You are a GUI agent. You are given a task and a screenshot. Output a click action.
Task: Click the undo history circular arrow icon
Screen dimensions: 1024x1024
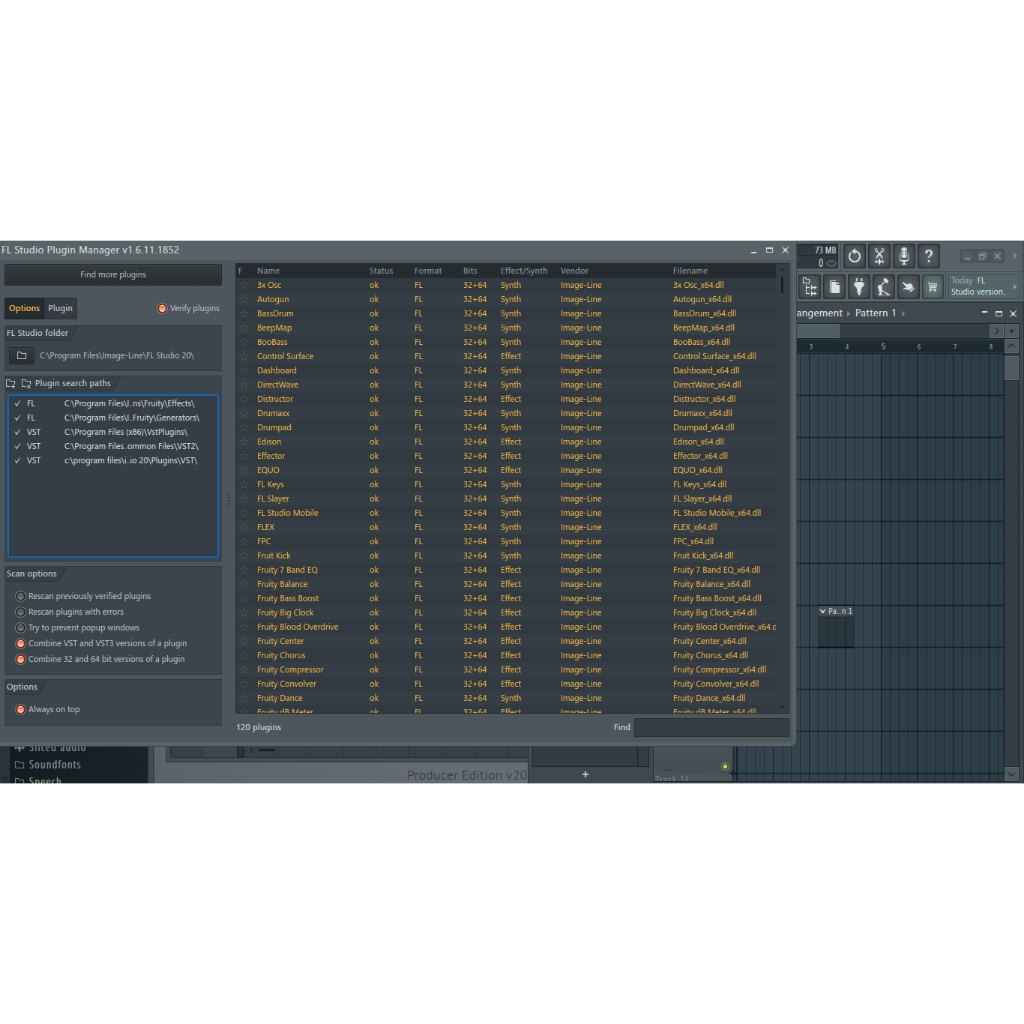854,256
